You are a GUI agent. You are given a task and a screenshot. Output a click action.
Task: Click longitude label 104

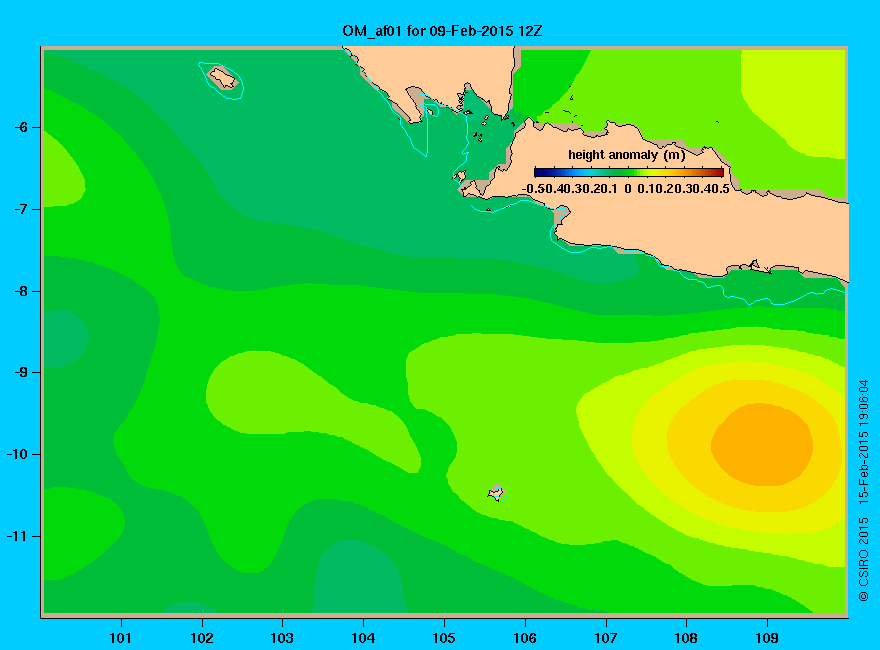point(363,638)
